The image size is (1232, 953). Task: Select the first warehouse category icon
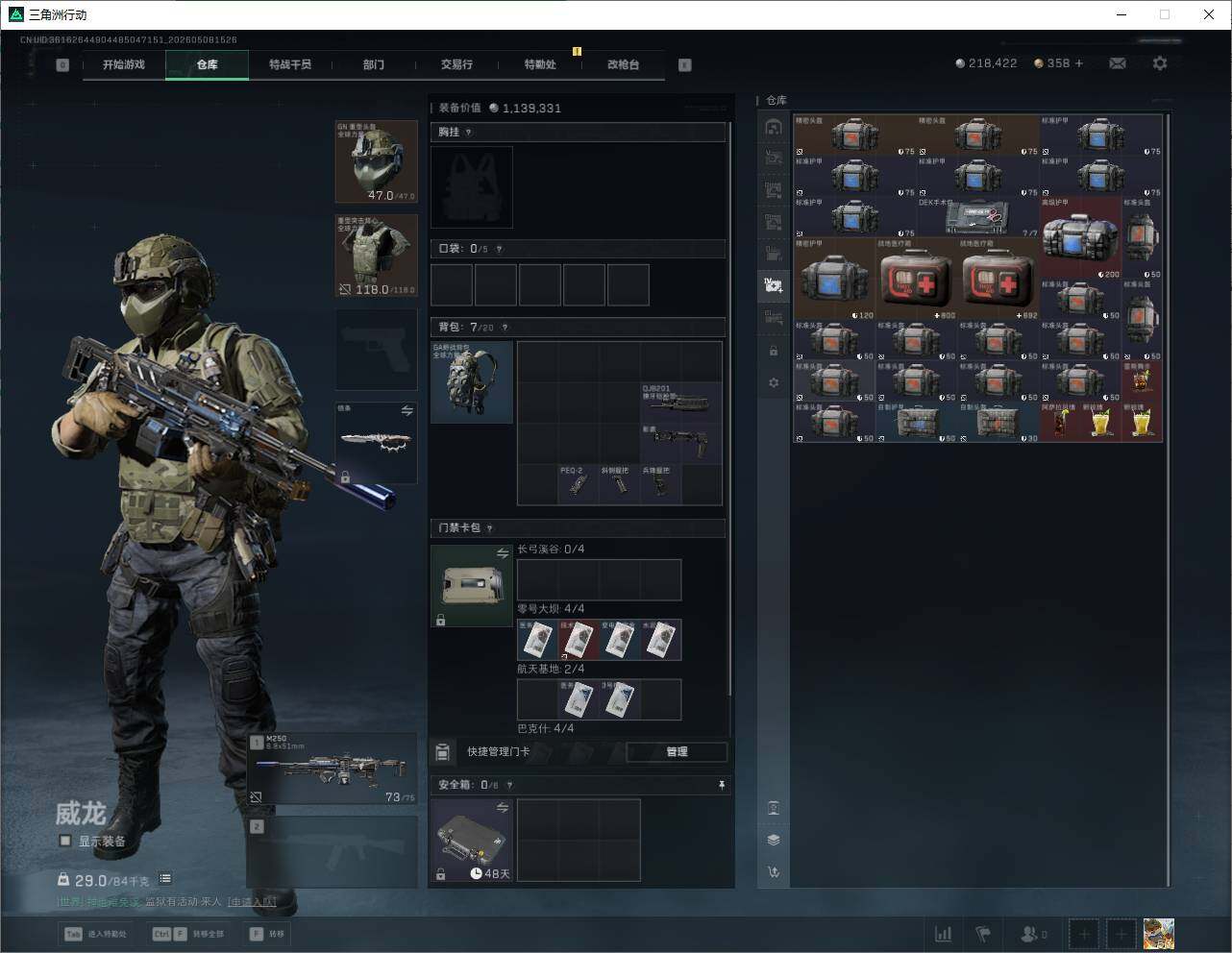pos(774,127)
